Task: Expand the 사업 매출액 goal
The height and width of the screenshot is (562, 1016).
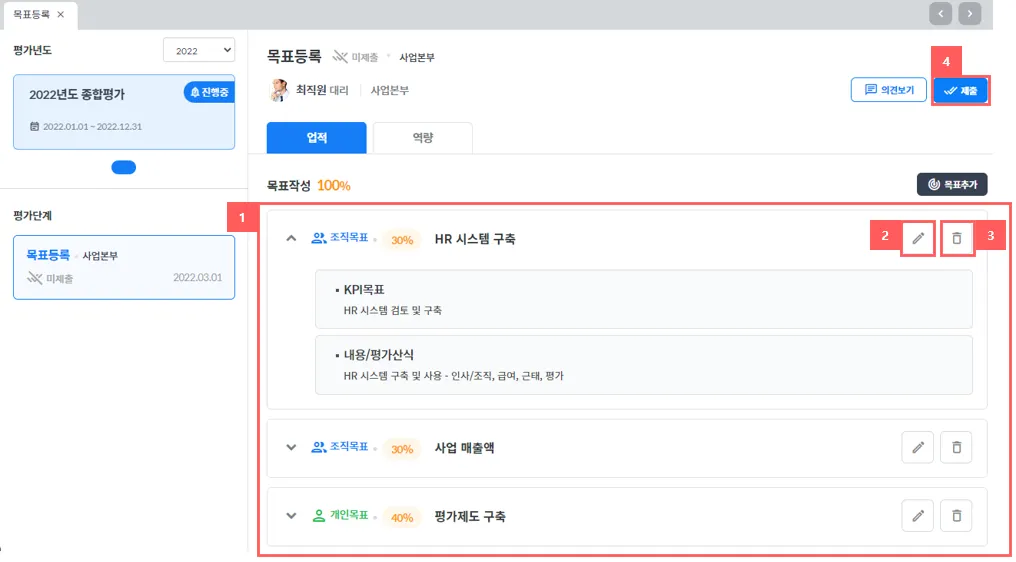Action: click(x=291, y=448)
